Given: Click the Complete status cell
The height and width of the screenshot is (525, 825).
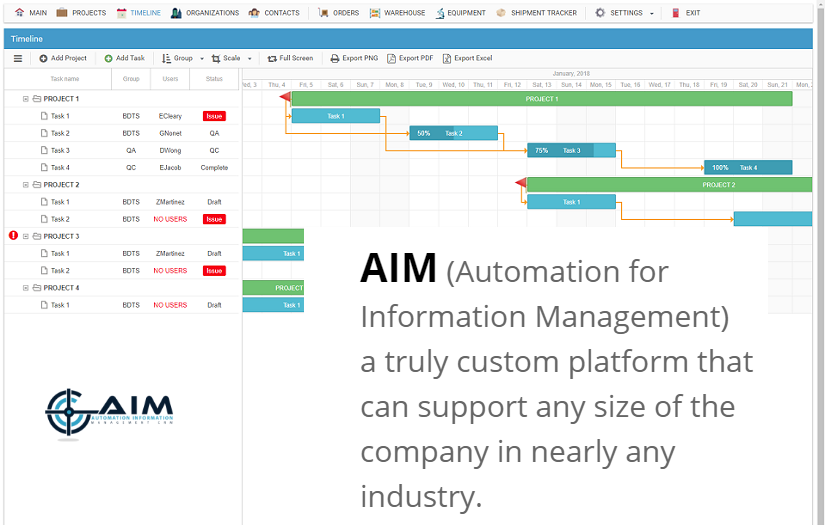Looking at the screenshot, I should click(x=214, y=167).
